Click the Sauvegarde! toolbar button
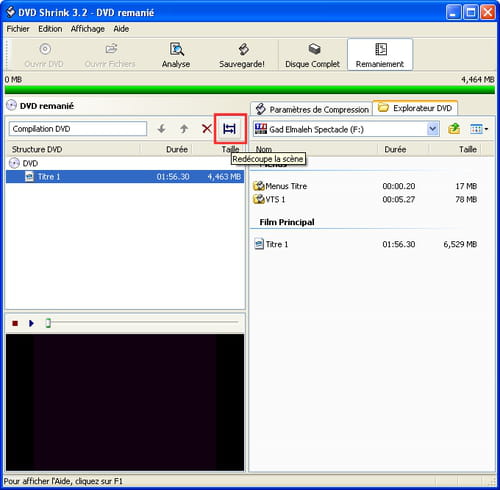 [x=242, y=55]
